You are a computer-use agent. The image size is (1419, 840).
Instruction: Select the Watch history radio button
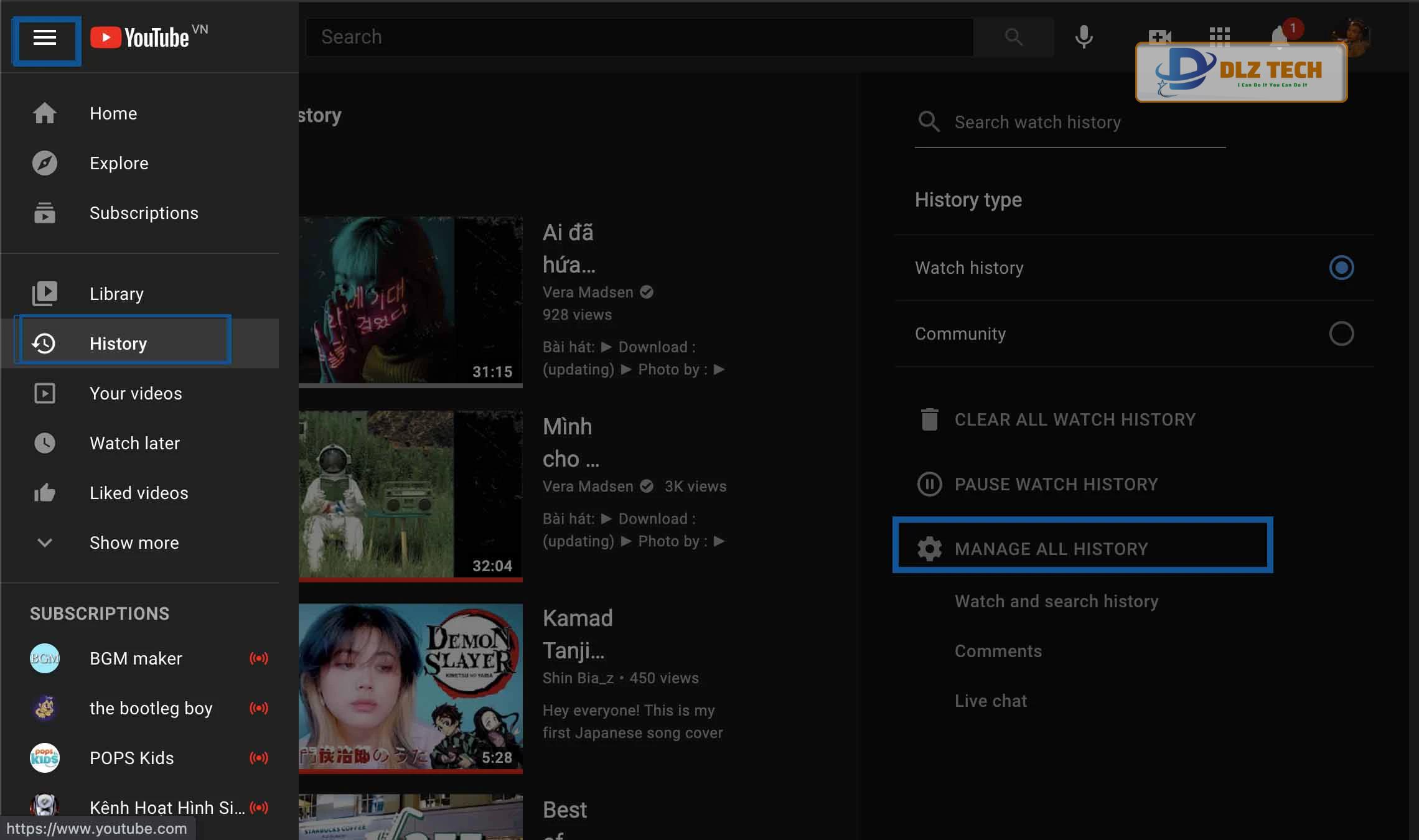pos(1341,268)
